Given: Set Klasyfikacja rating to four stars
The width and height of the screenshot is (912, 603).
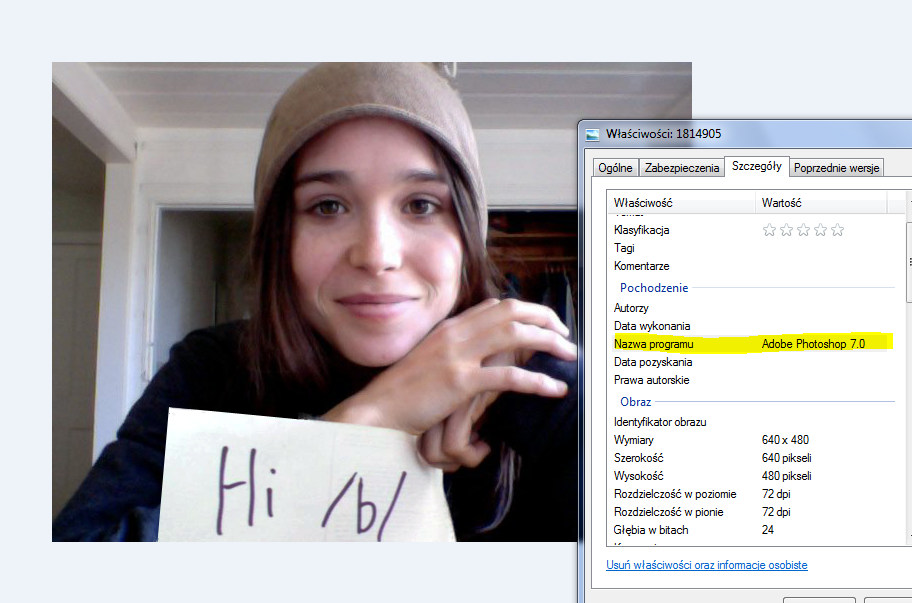Looking at the screenshot, I should click(820, 230).
